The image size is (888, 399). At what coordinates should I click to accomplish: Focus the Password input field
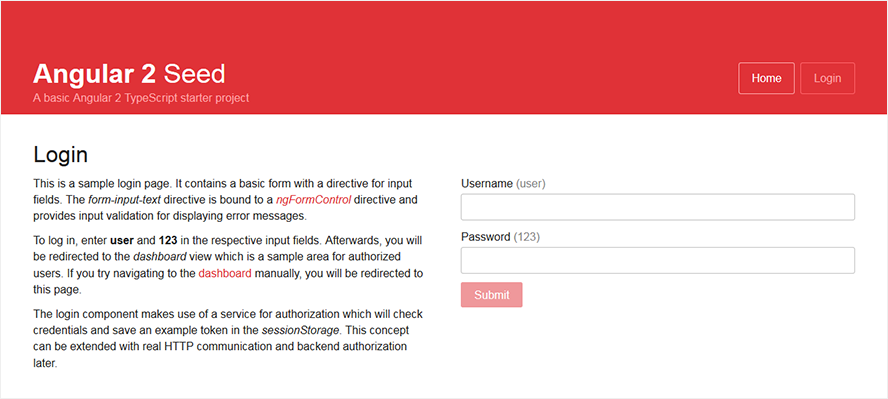tap(658, 260)
